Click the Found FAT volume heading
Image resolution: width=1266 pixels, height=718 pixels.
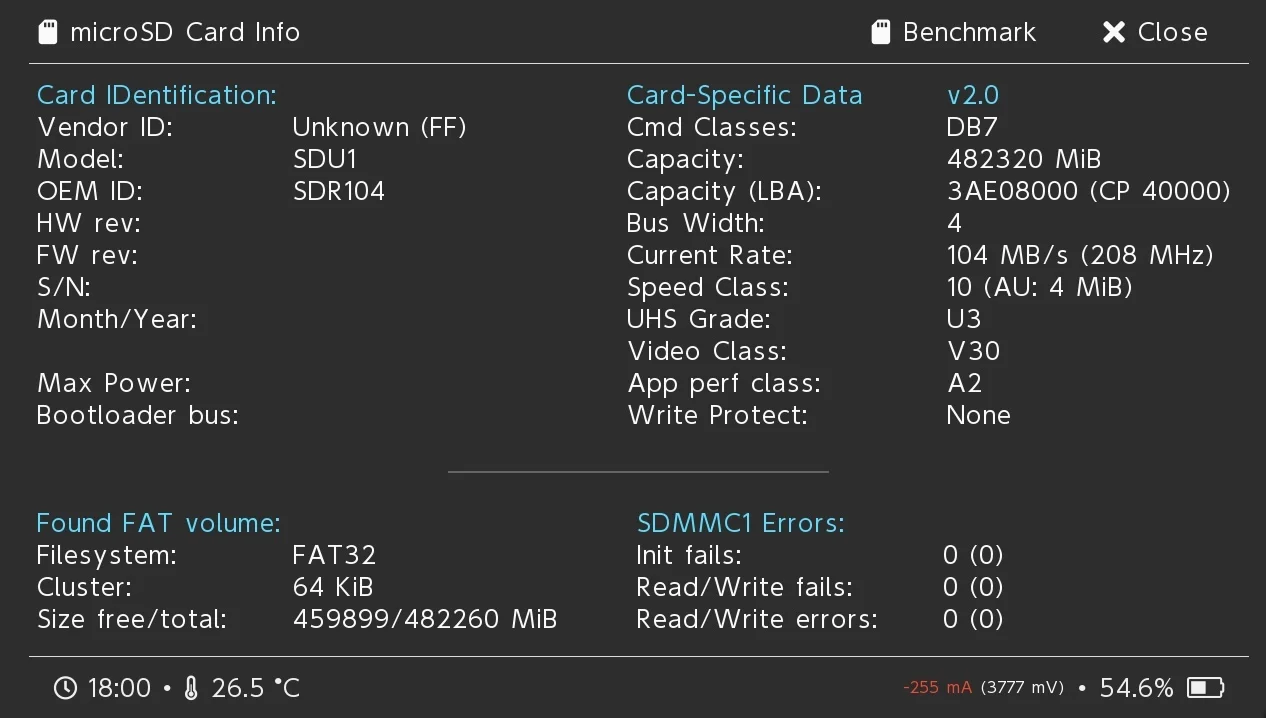point(158,523)
